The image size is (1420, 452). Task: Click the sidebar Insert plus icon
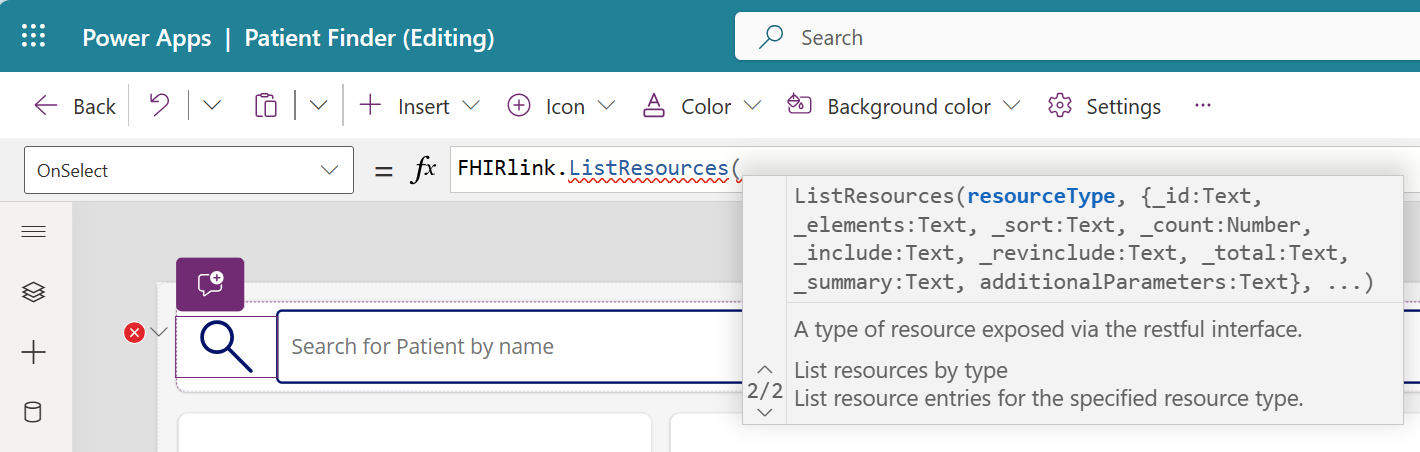[34, 352]
